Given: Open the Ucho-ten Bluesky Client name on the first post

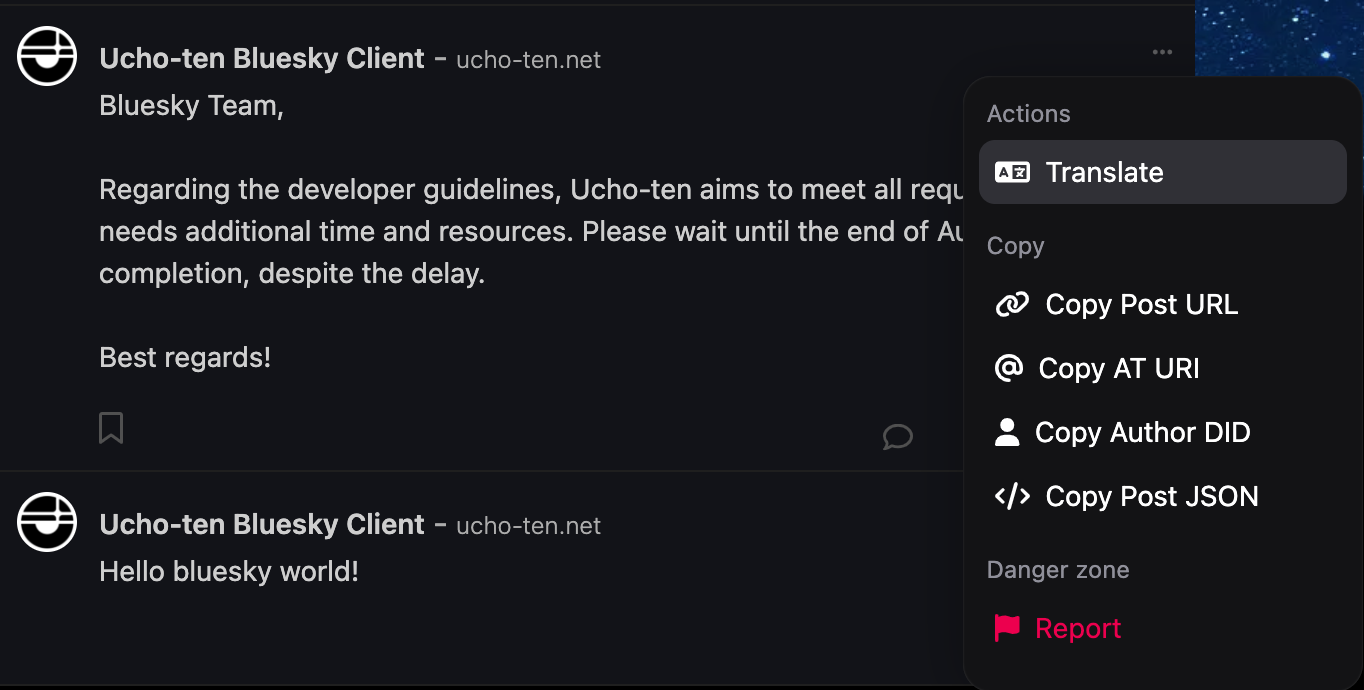Looking at the screenshot, I should [x=262, y=59].
